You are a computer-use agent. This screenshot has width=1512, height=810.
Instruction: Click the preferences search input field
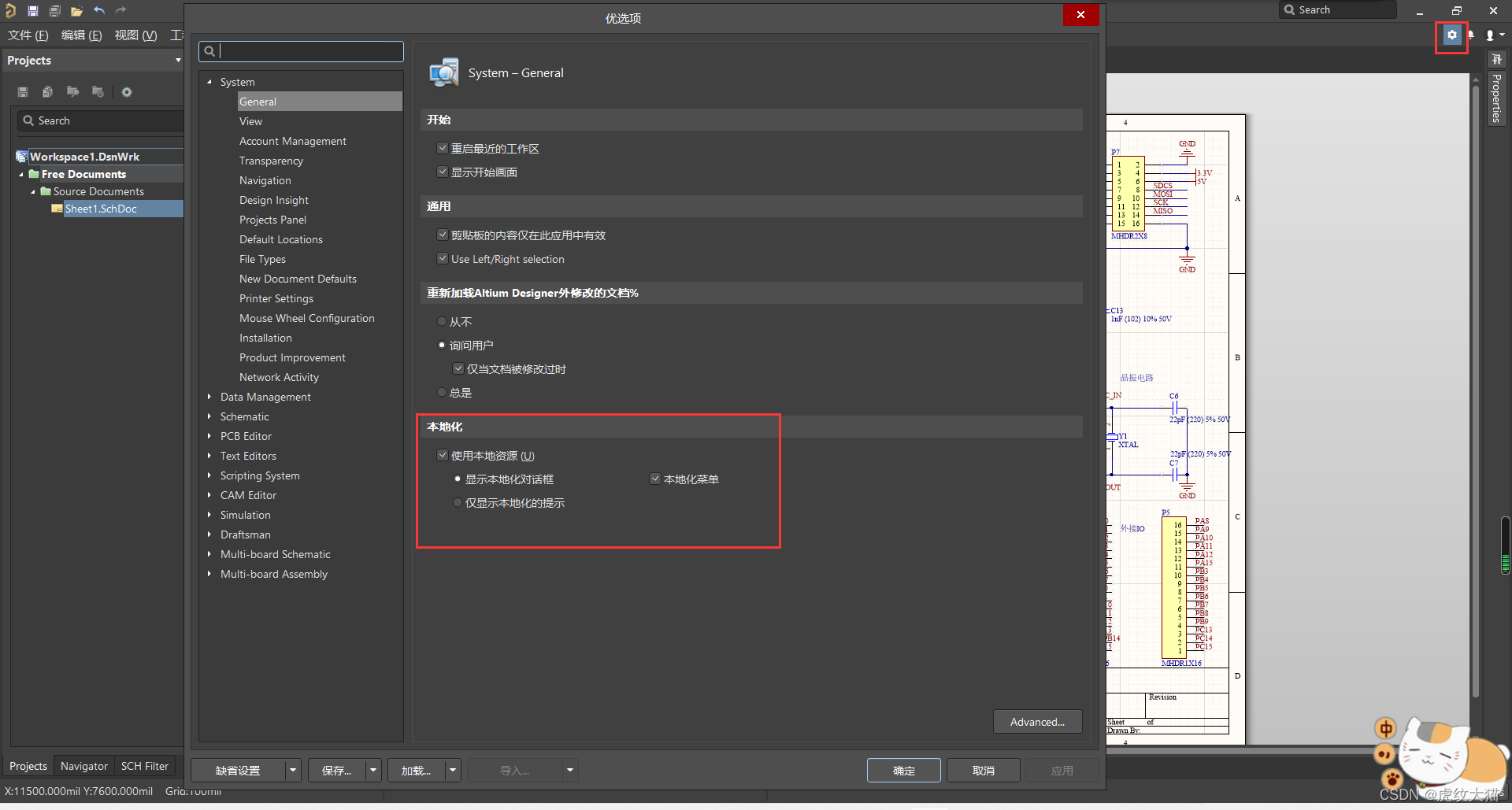click(x=301, y=52)
